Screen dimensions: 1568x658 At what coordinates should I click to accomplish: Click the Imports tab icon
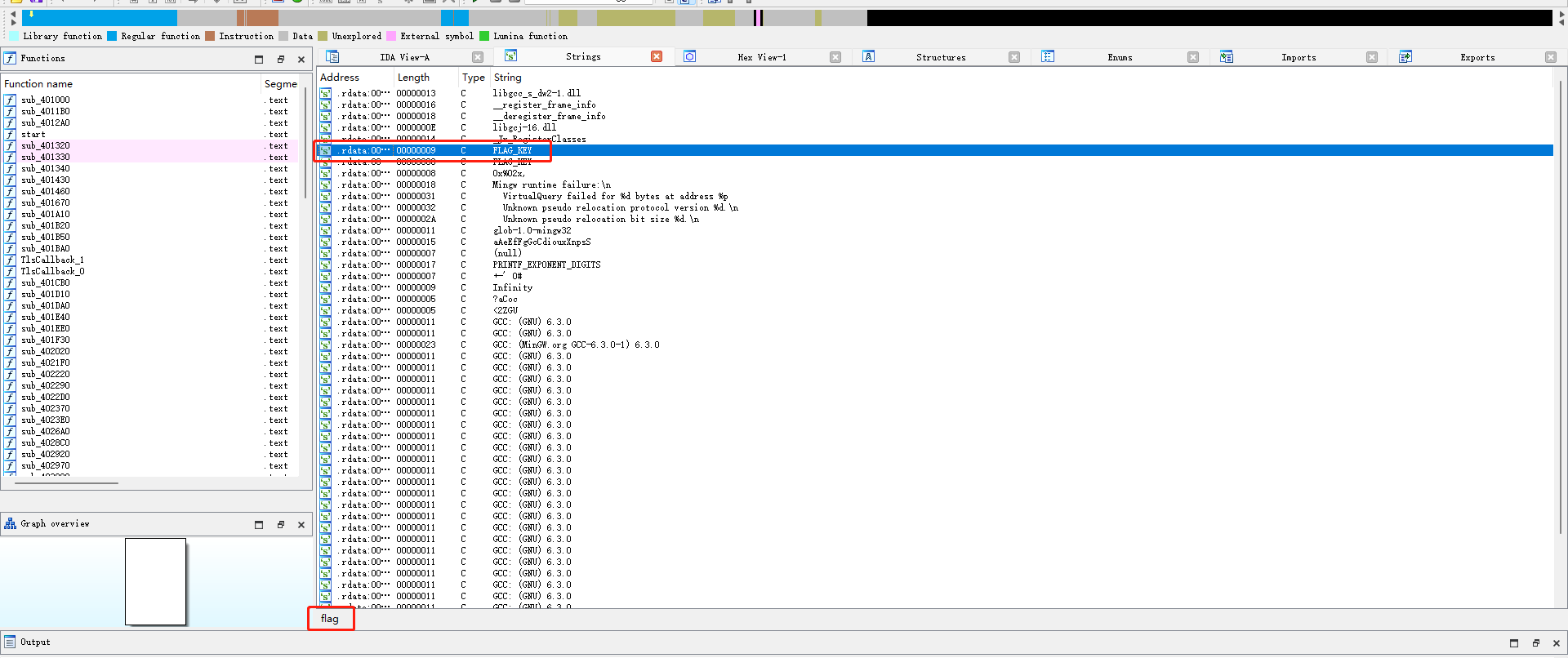1227,56
